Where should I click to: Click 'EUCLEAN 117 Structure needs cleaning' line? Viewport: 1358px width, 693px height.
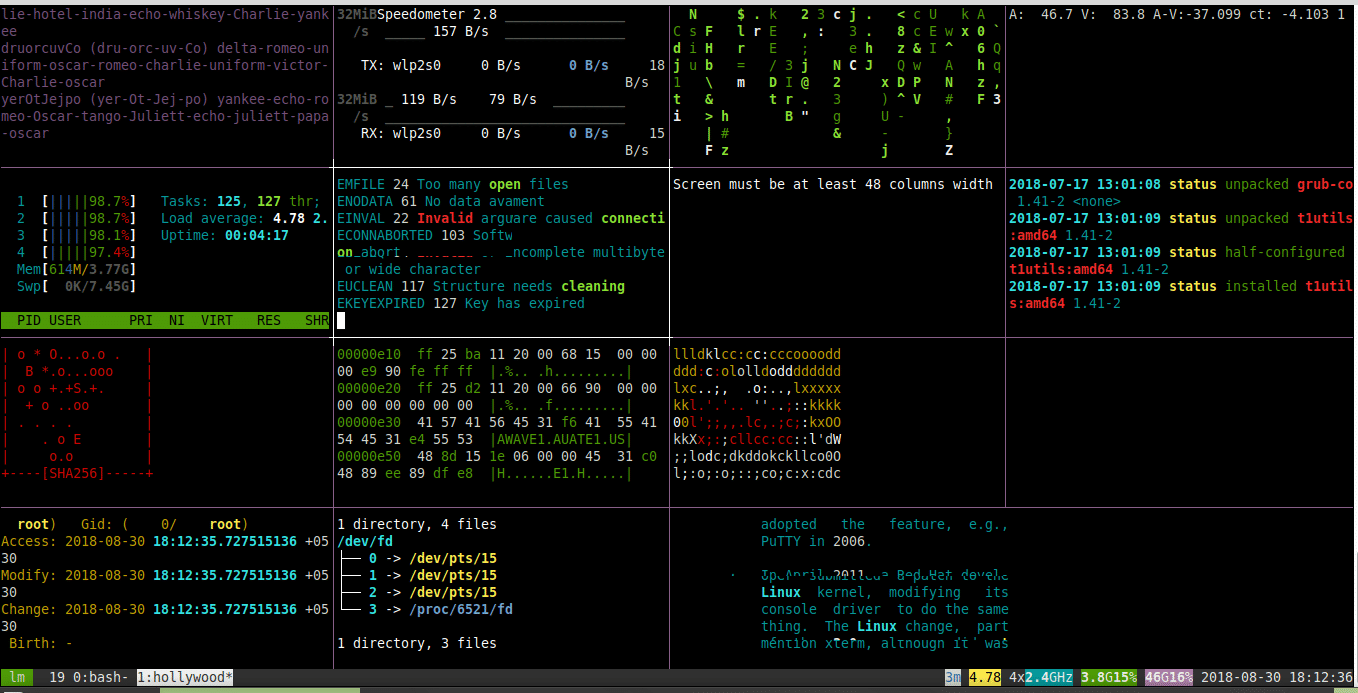click(481, 286)
